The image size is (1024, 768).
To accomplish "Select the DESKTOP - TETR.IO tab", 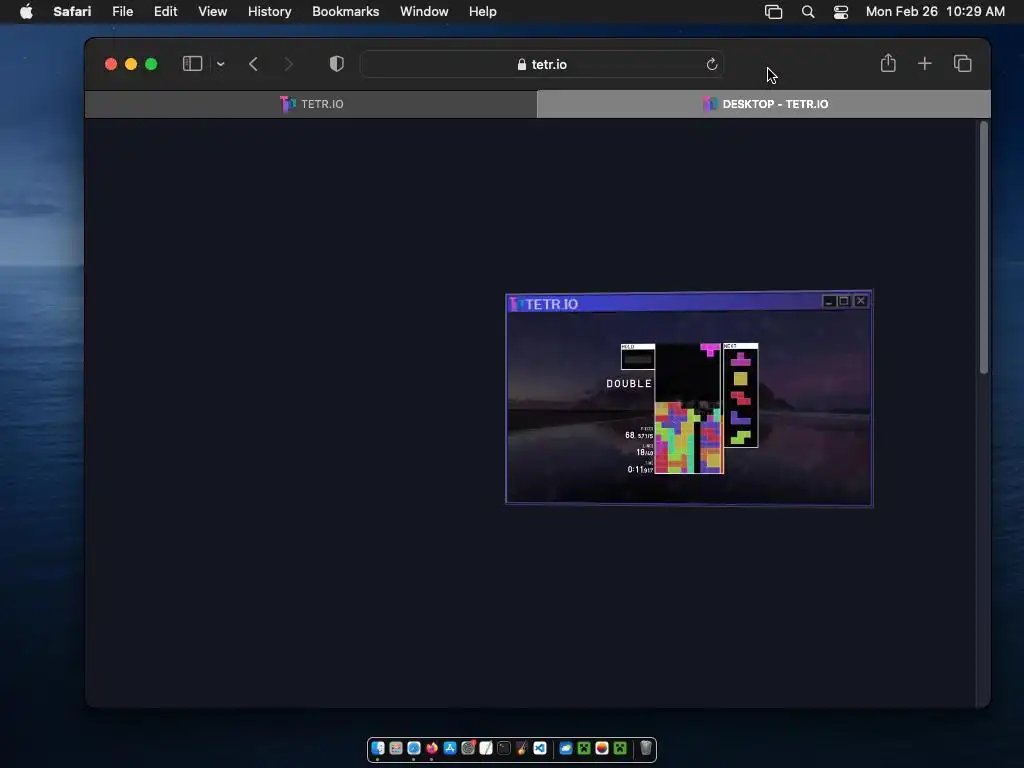I will tap(764, 104).
